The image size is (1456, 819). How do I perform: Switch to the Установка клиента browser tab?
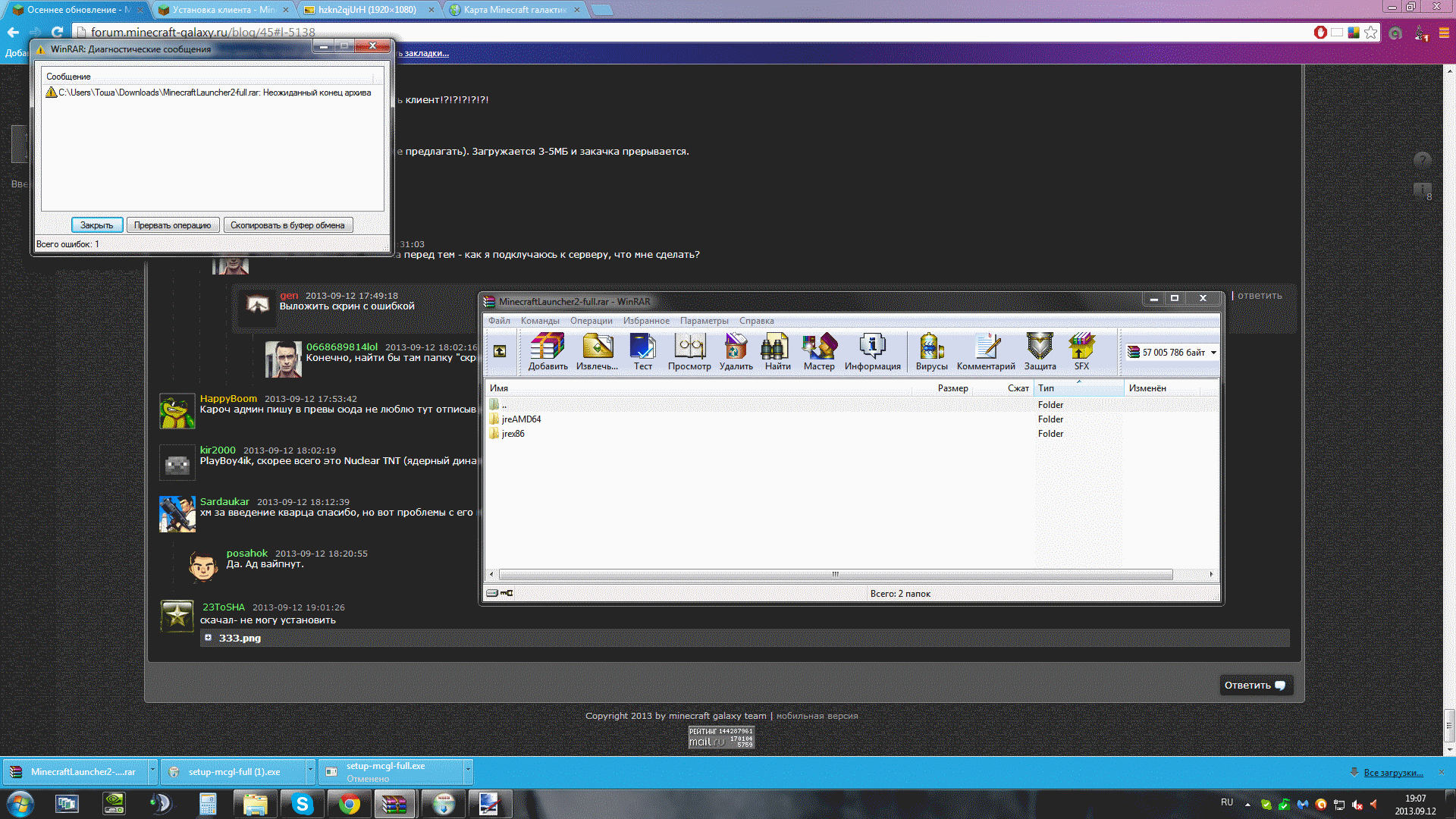click(222, 10)
